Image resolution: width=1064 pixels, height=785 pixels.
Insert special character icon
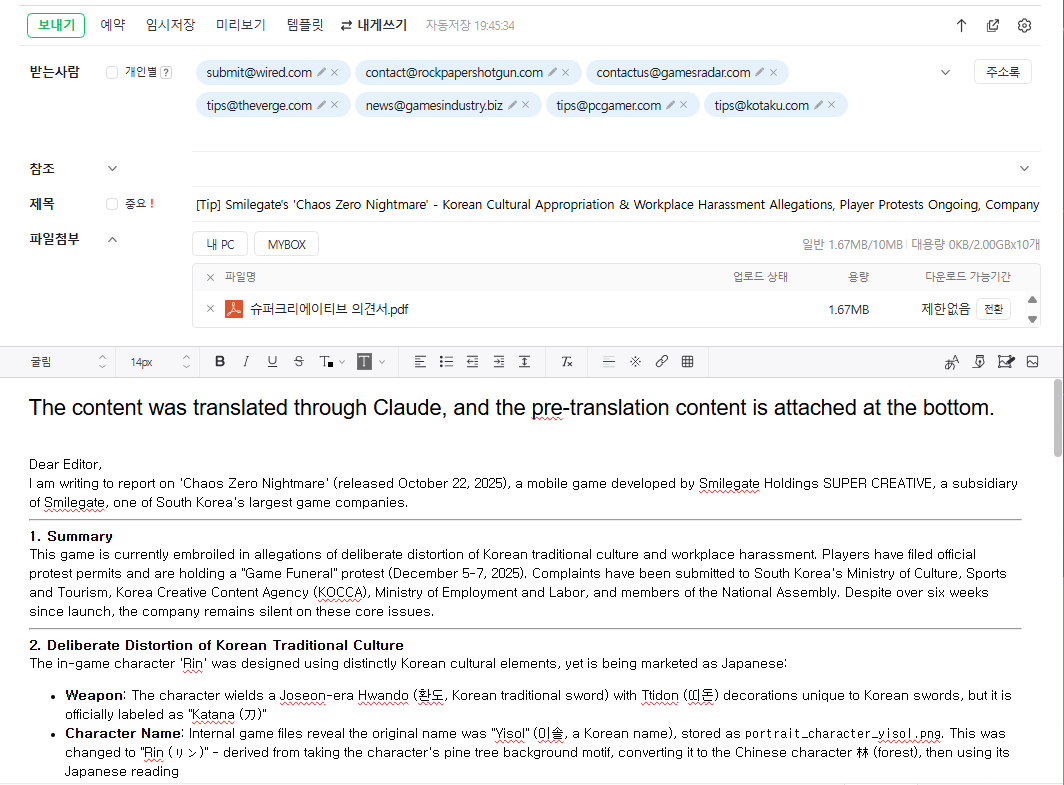(635, 362)
